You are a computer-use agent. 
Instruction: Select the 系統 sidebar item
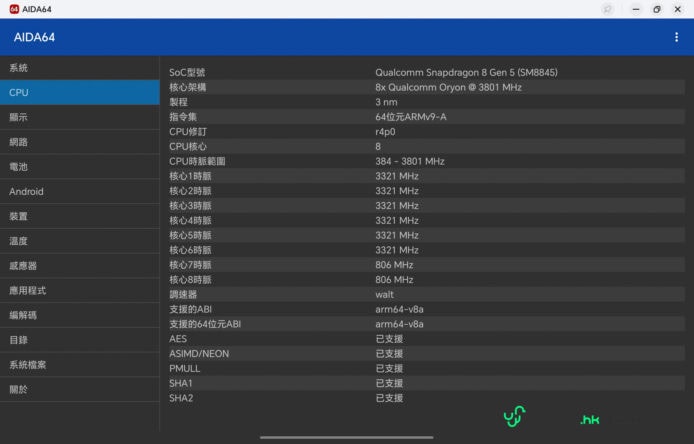coord(80,68)
